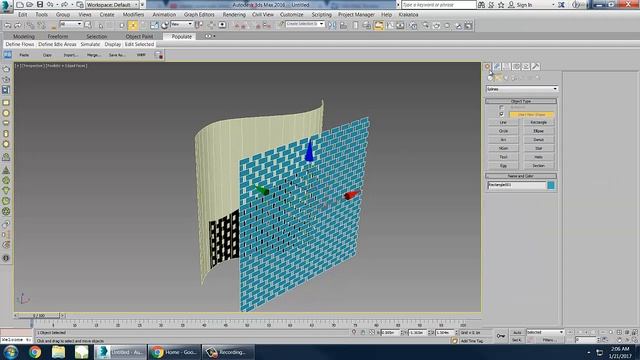Open the Create panel tab icon
The image size is (640, 360).
pyautogui.click(x=487, y=66)
